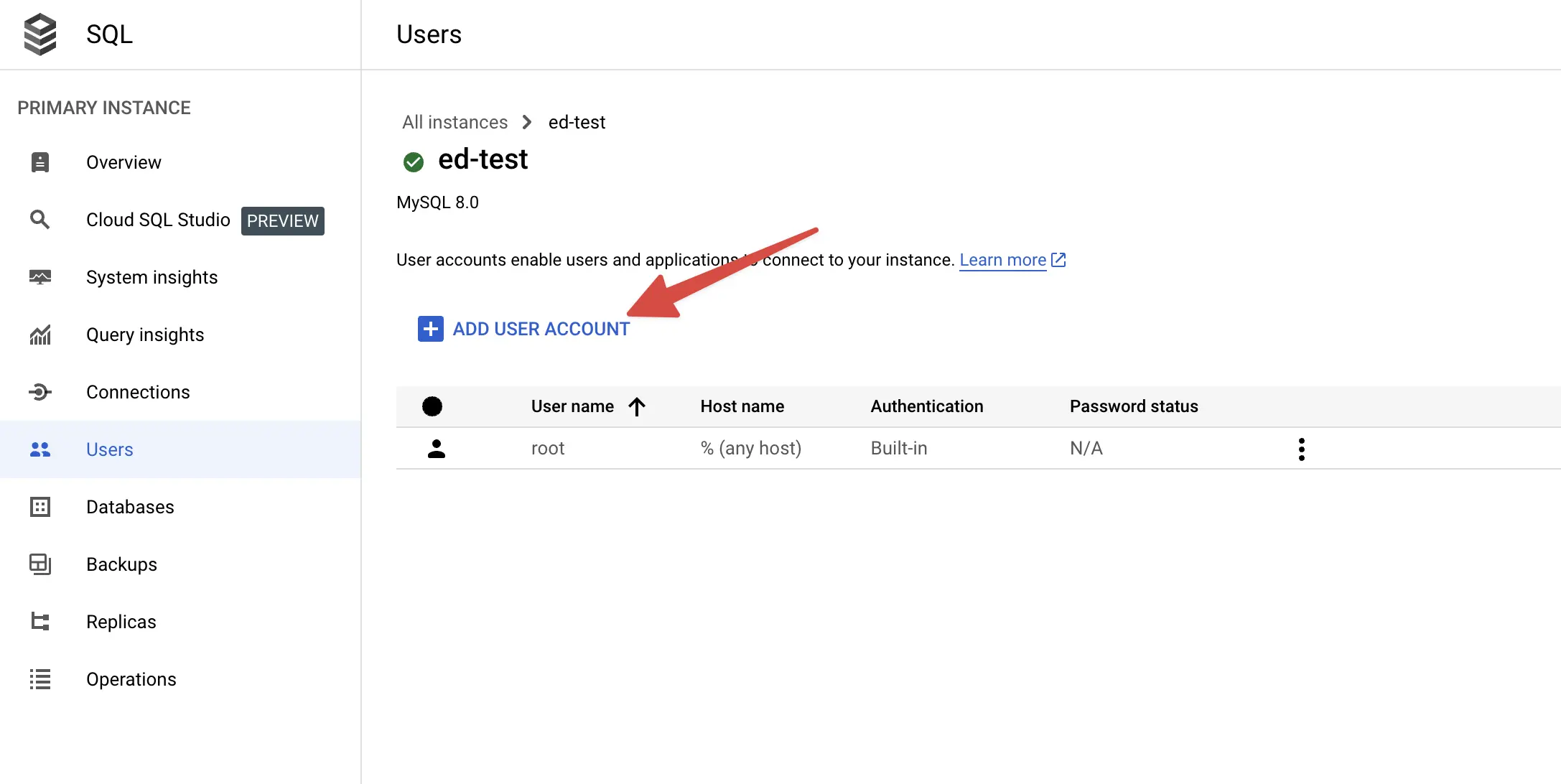Open Overview via its document icon
The height and width of the screenshot is (784, 1561).
(x=40, y=162)
